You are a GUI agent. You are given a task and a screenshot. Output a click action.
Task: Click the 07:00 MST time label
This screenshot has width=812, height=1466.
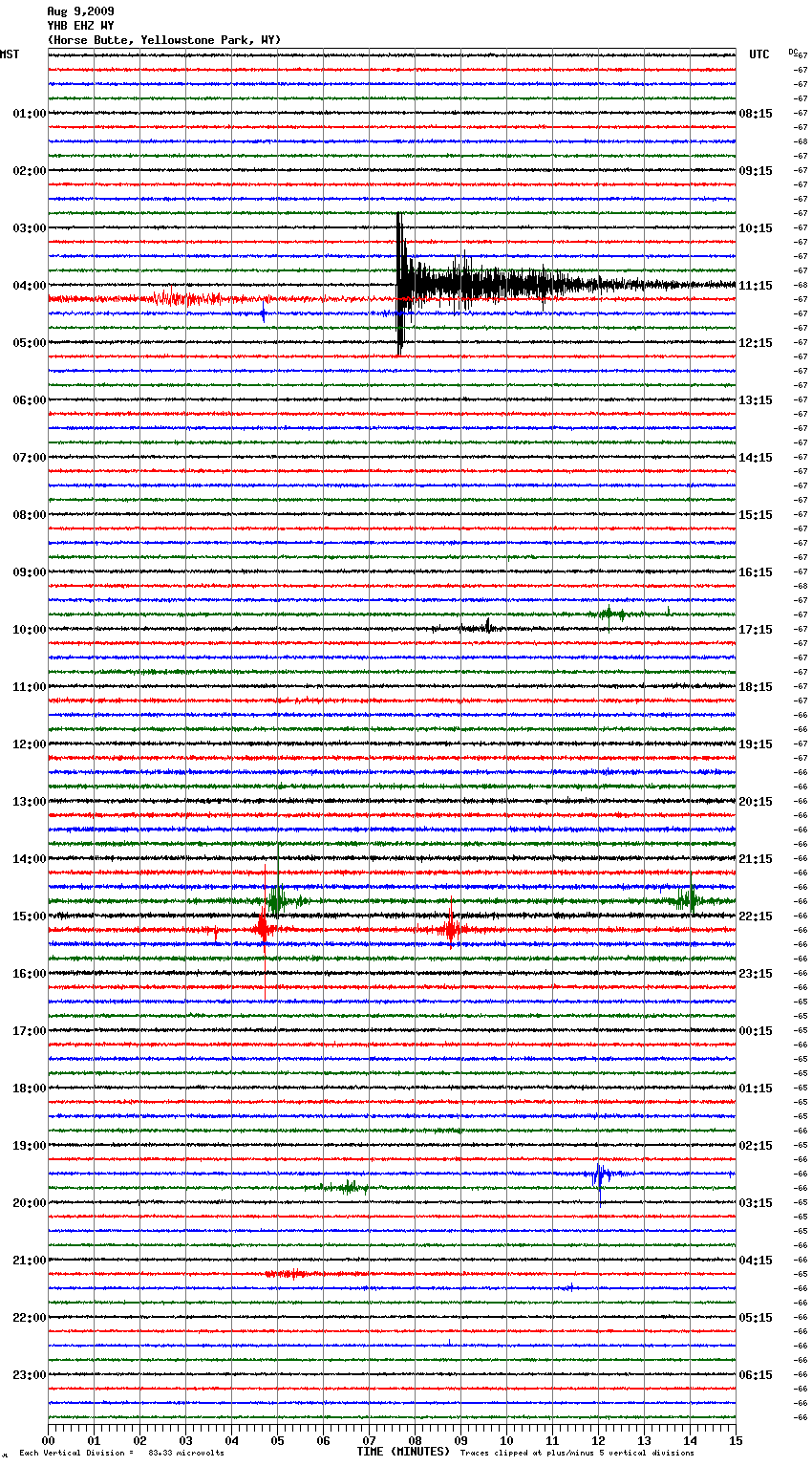pyautogui.click(x=30, y=458)
